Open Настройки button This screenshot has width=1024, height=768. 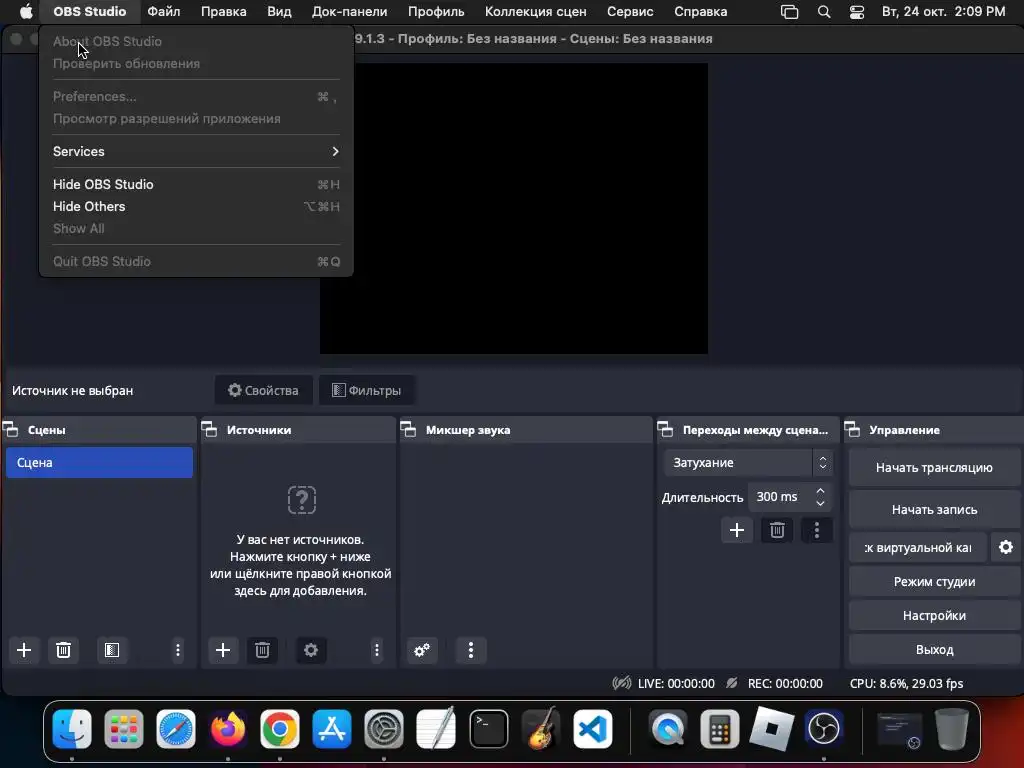[x=934, y=616]
